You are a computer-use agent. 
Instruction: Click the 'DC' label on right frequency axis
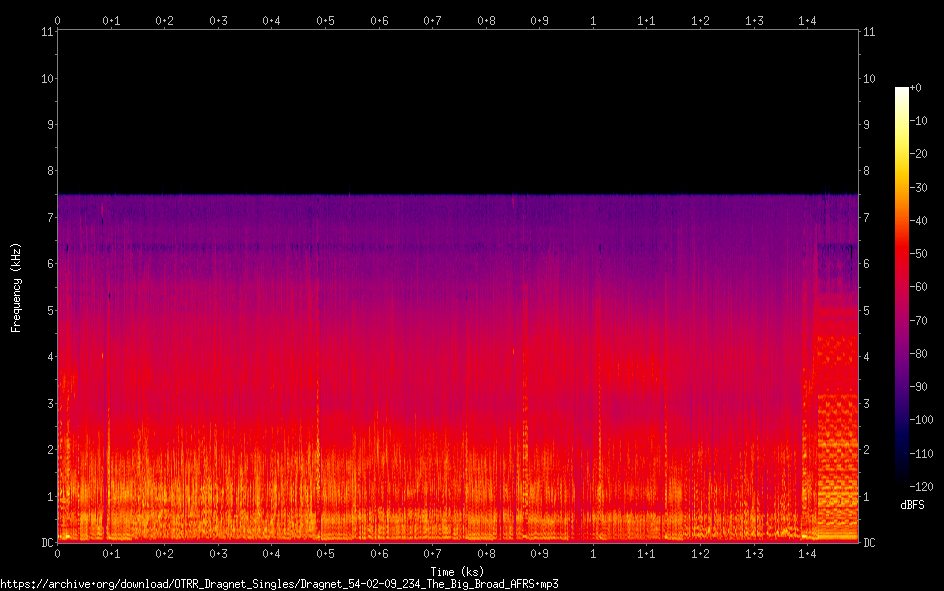[x=869, y=543]
